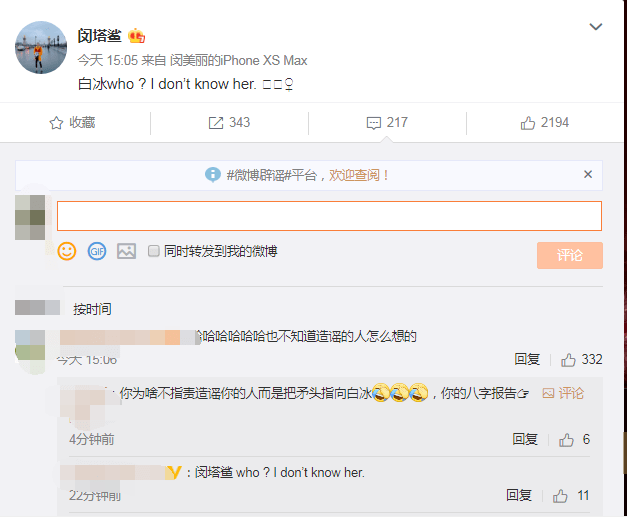Click the star 收藏 favorite icon
Viewport: 627px width, 518px height.
click(x=56, y=123)
